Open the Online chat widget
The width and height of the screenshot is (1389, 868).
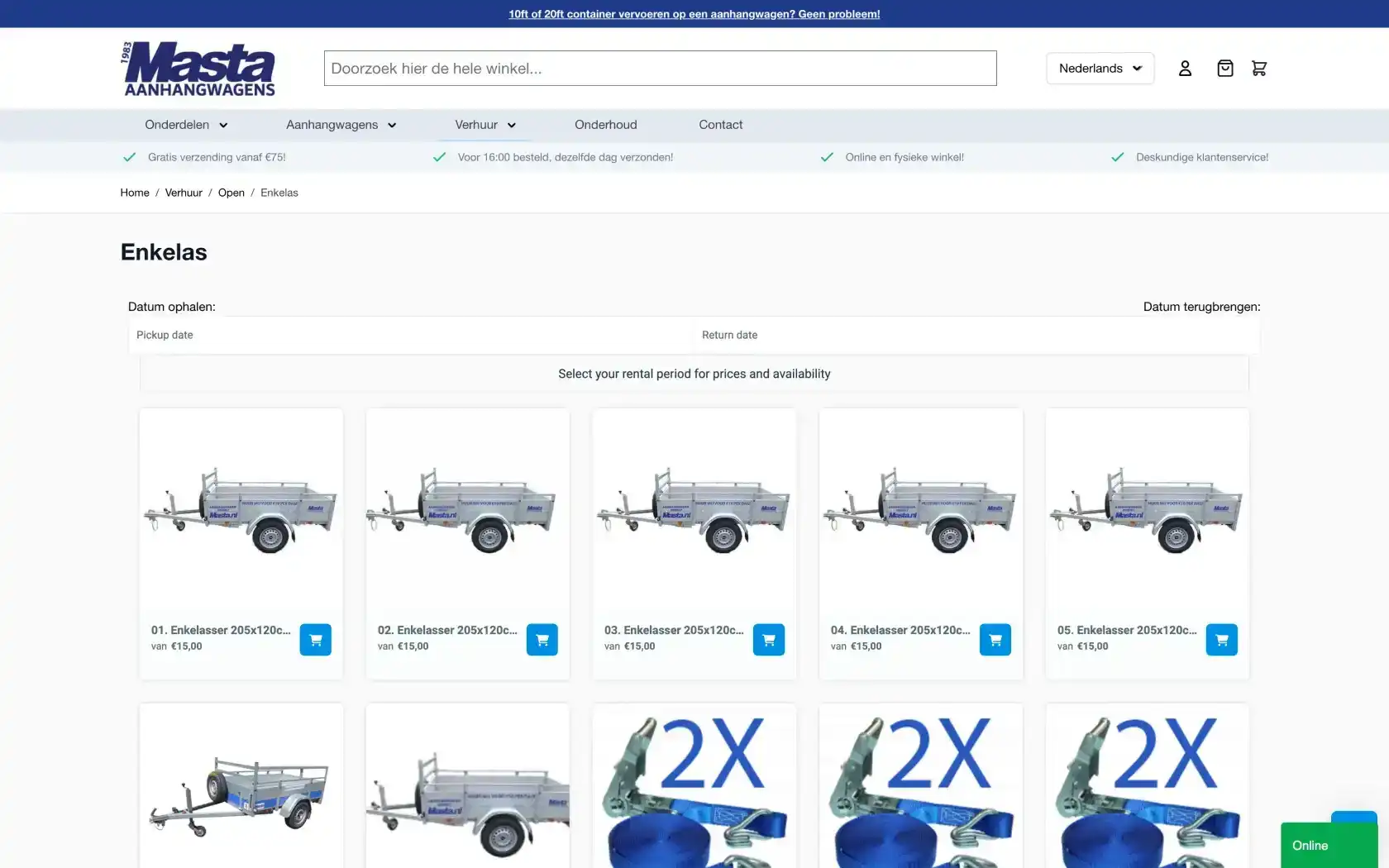tap(1328, 845)
